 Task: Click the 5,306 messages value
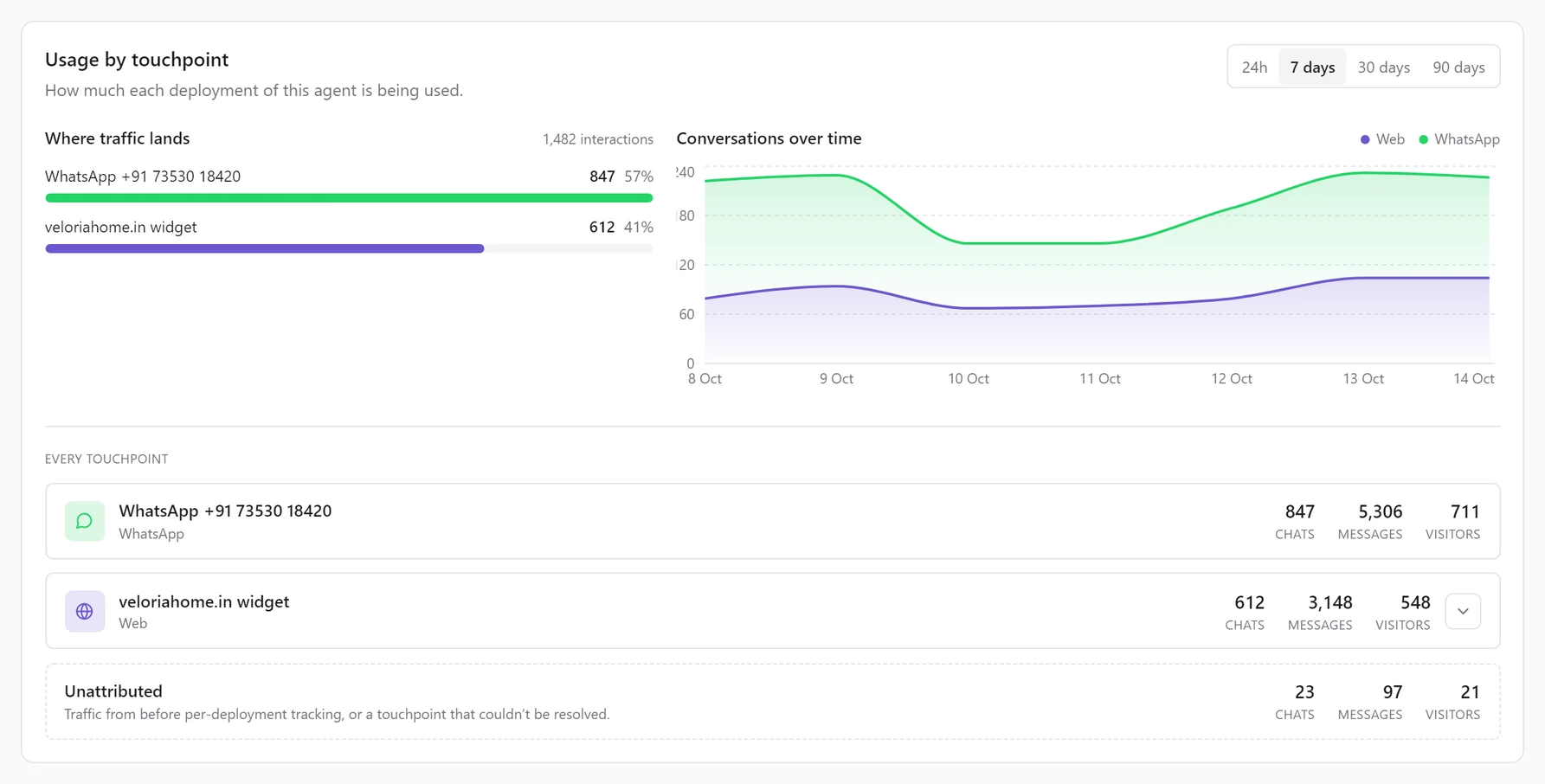[1380, 511]
